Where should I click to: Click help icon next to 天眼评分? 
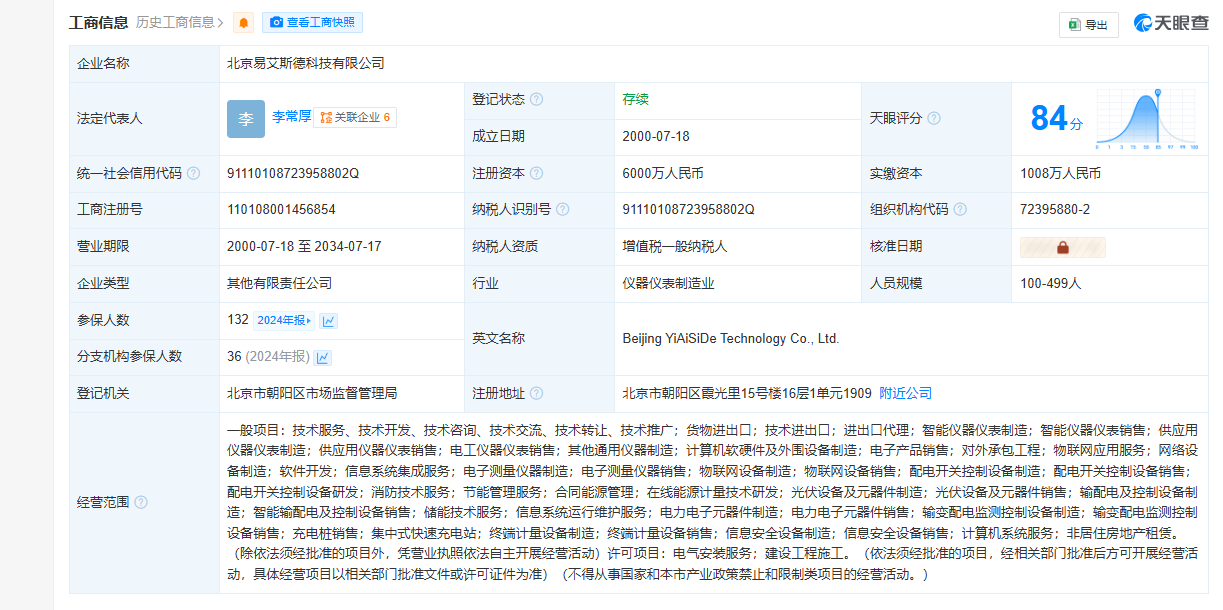pyautogui.click(x=934, y=118)
